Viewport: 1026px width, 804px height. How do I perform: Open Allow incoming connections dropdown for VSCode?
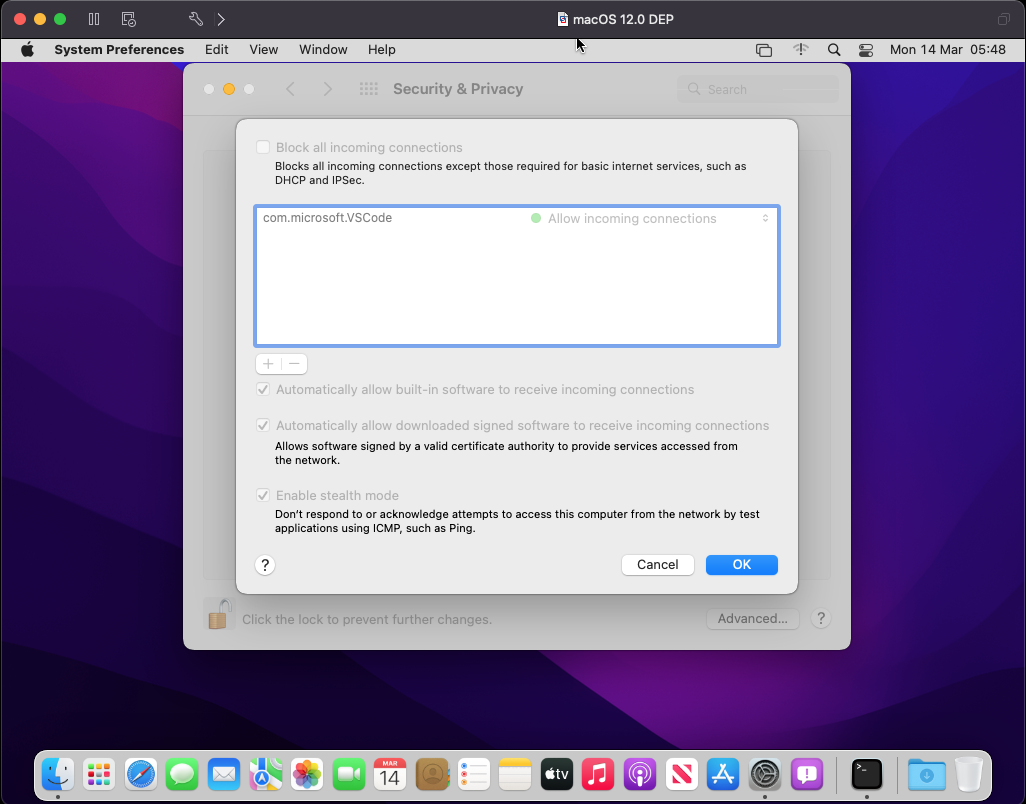pyautogui.click(x=650, y=218)
